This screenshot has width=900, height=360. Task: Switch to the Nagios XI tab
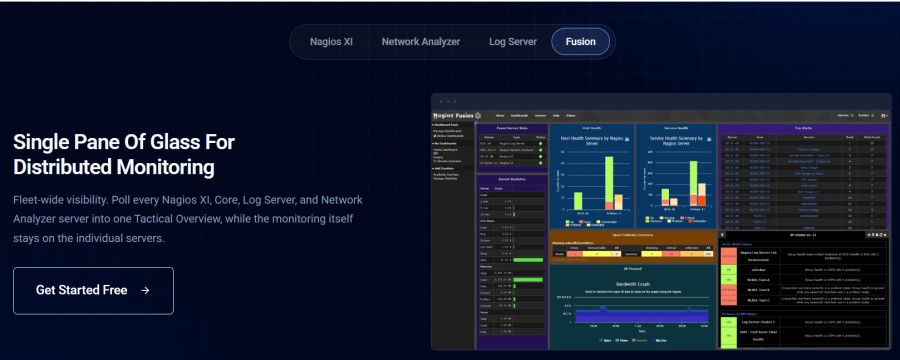pyautogui.click(x=331, y=41)
